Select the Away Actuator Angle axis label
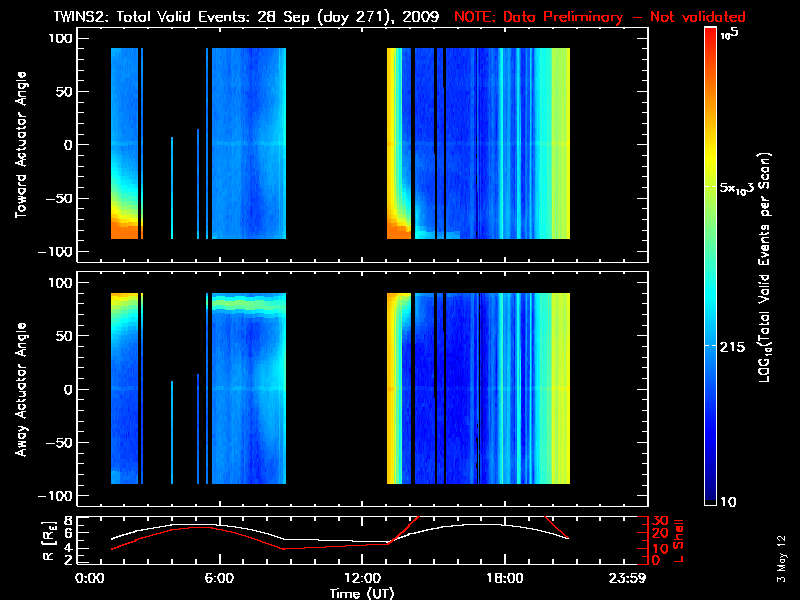The width and height of the screenshot is (800, 600). [x=21, y=390]
